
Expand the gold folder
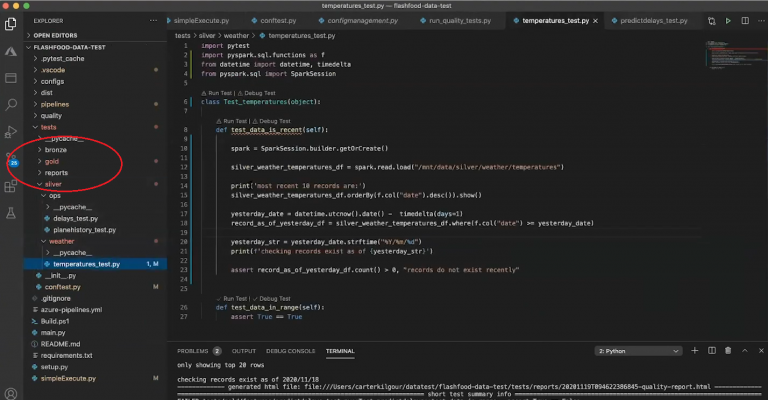coord(52,161)
